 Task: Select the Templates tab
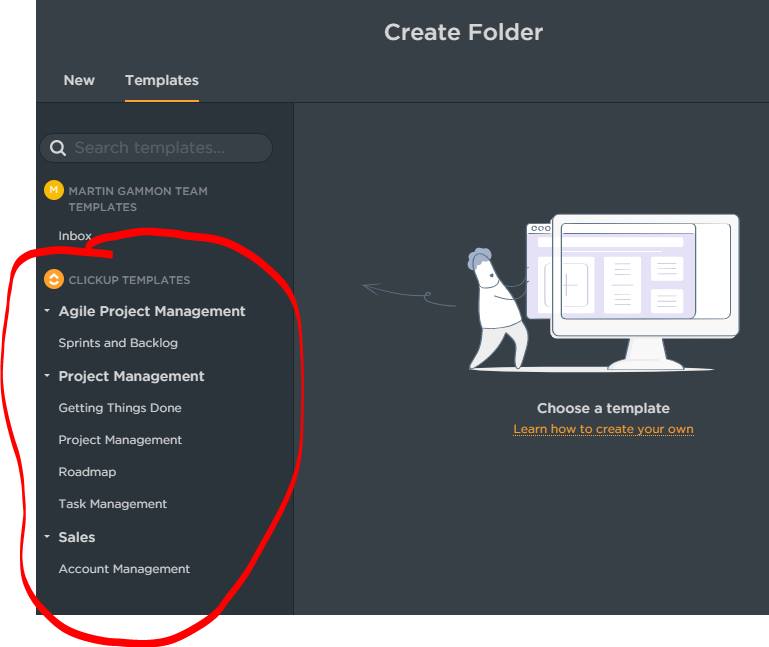(x=162, y=80)
